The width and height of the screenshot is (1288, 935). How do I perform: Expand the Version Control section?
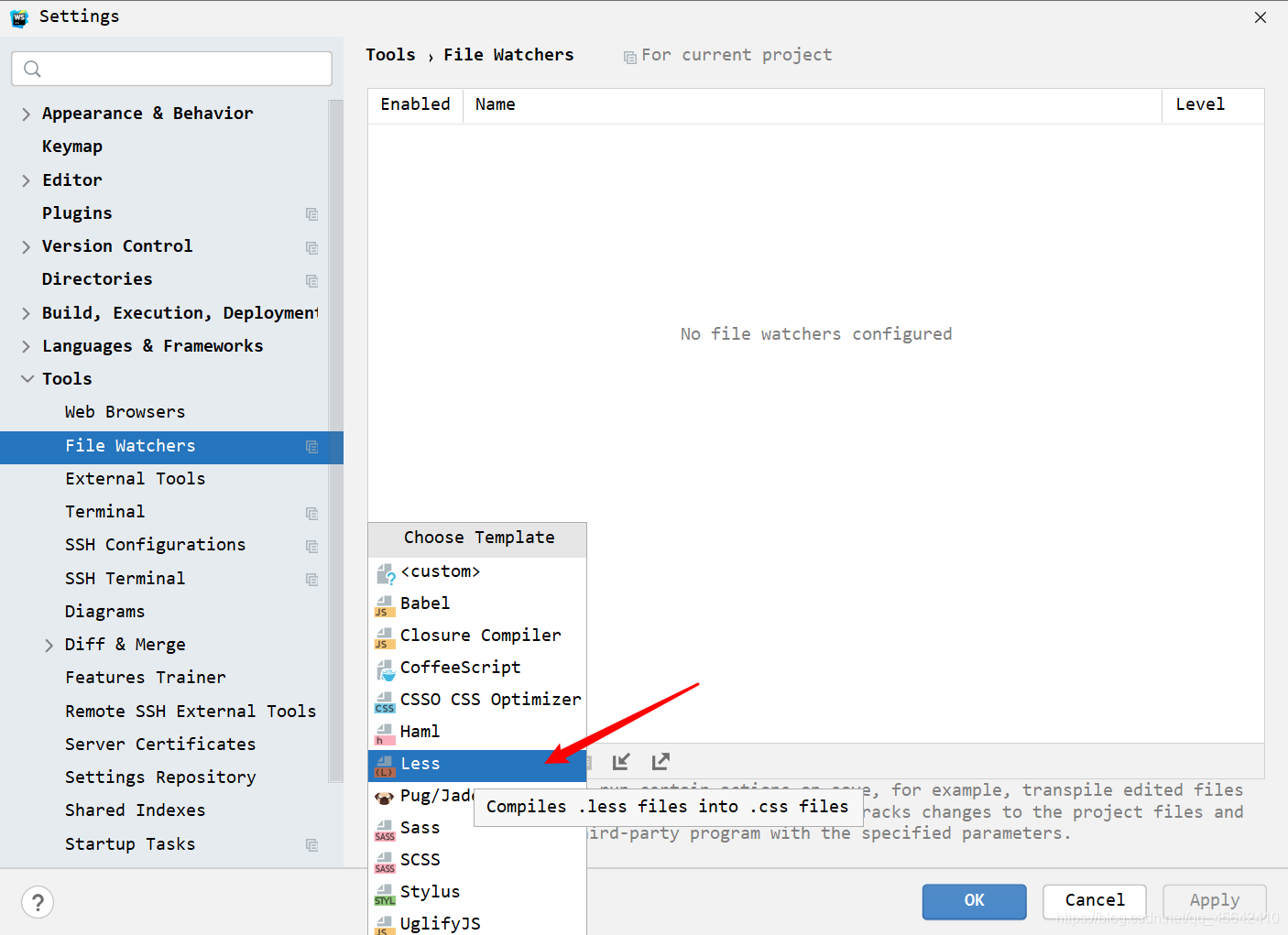(26, 246)
